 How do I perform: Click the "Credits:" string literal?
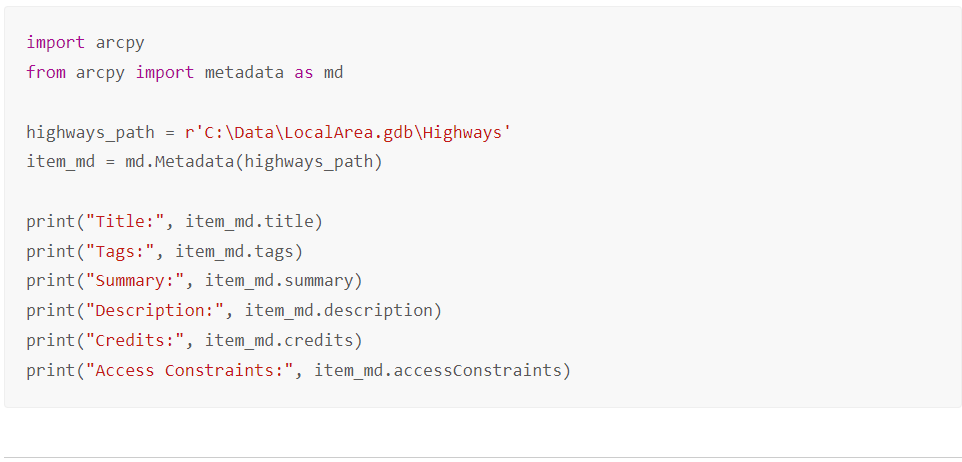[x=135, y=340]
